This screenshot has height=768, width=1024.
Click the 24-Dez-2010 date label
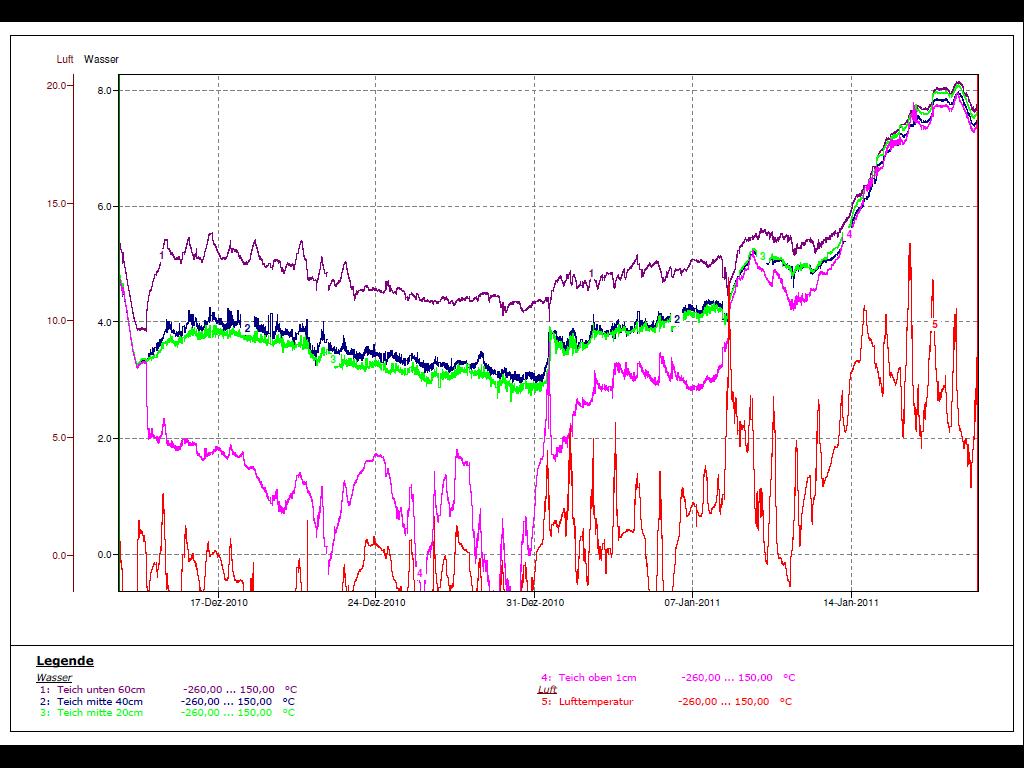pos(377,603)
